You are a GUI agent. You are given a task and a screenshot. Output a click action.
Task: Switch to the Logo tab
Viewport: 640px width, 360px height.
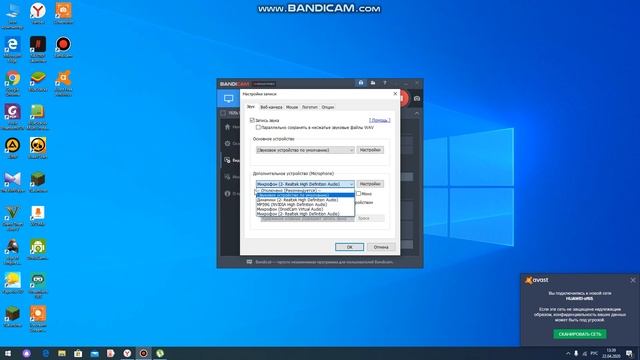[x=310, y=107]
